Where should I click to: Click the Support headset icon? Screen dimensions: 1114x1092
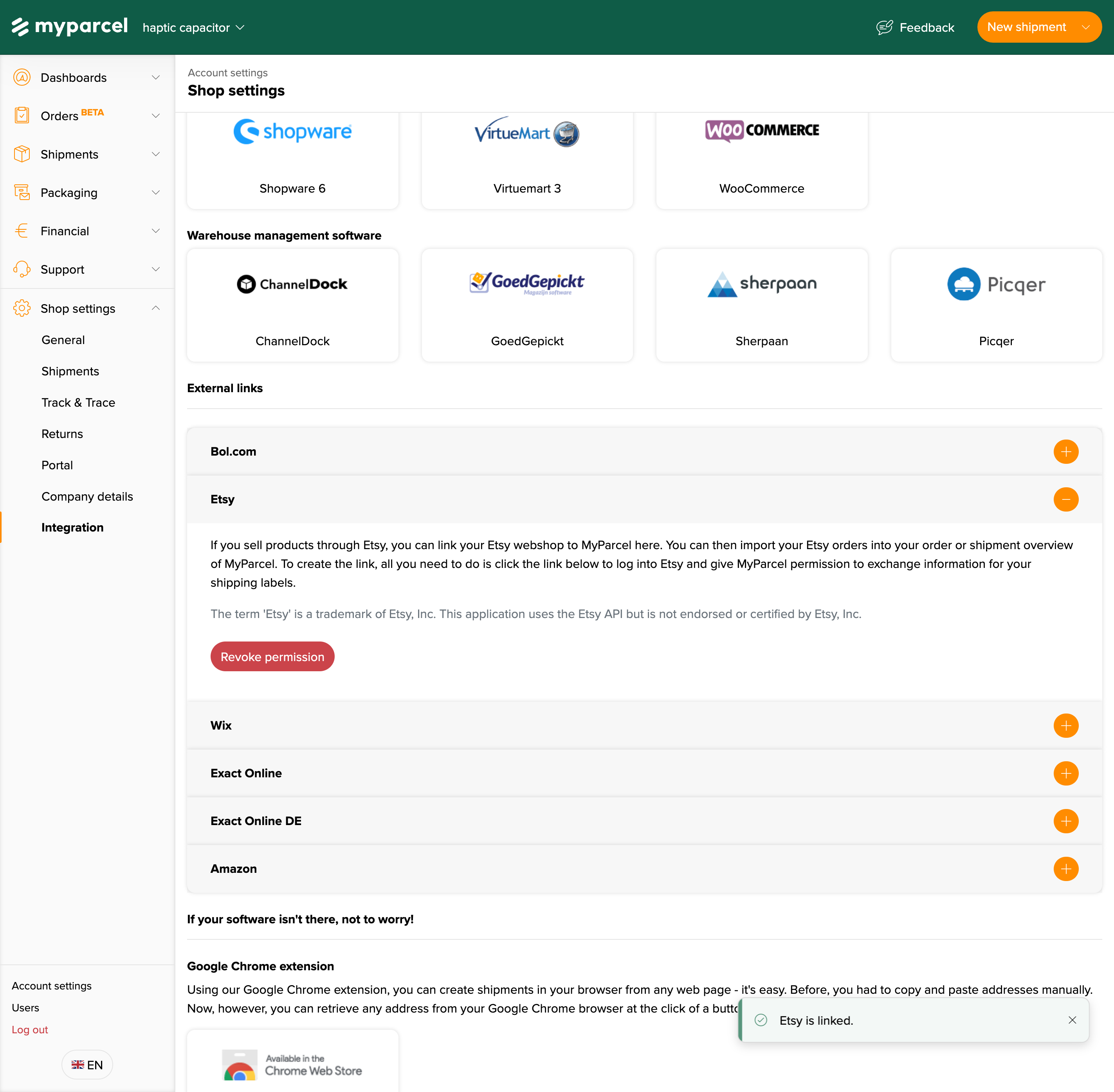22,269
